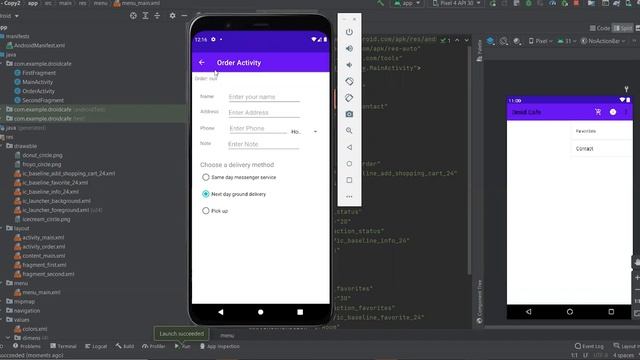Select Pick up radio button
The width and height of the screenshot is (640, 360).
click(x=206, y=211)
